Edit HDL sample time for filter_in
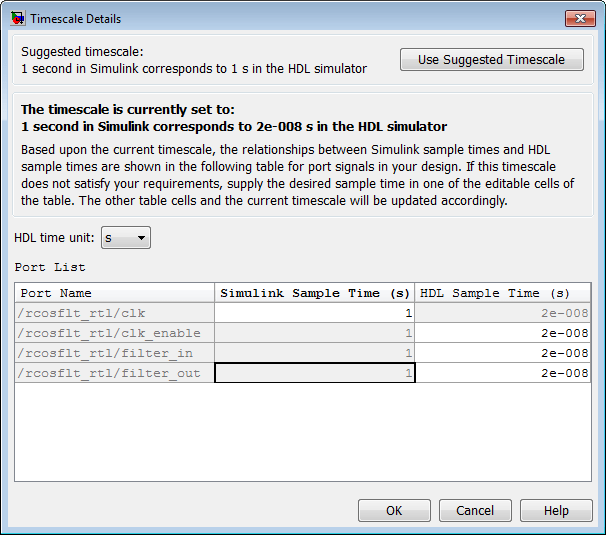This screenshot has height=535, width=606. tap(503, 353)
